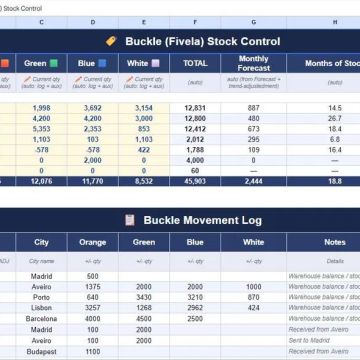The width and height of the screenshot is (360, 360).
Task: Select grand total cell 45,903
Action: click(x=195, y=181)
